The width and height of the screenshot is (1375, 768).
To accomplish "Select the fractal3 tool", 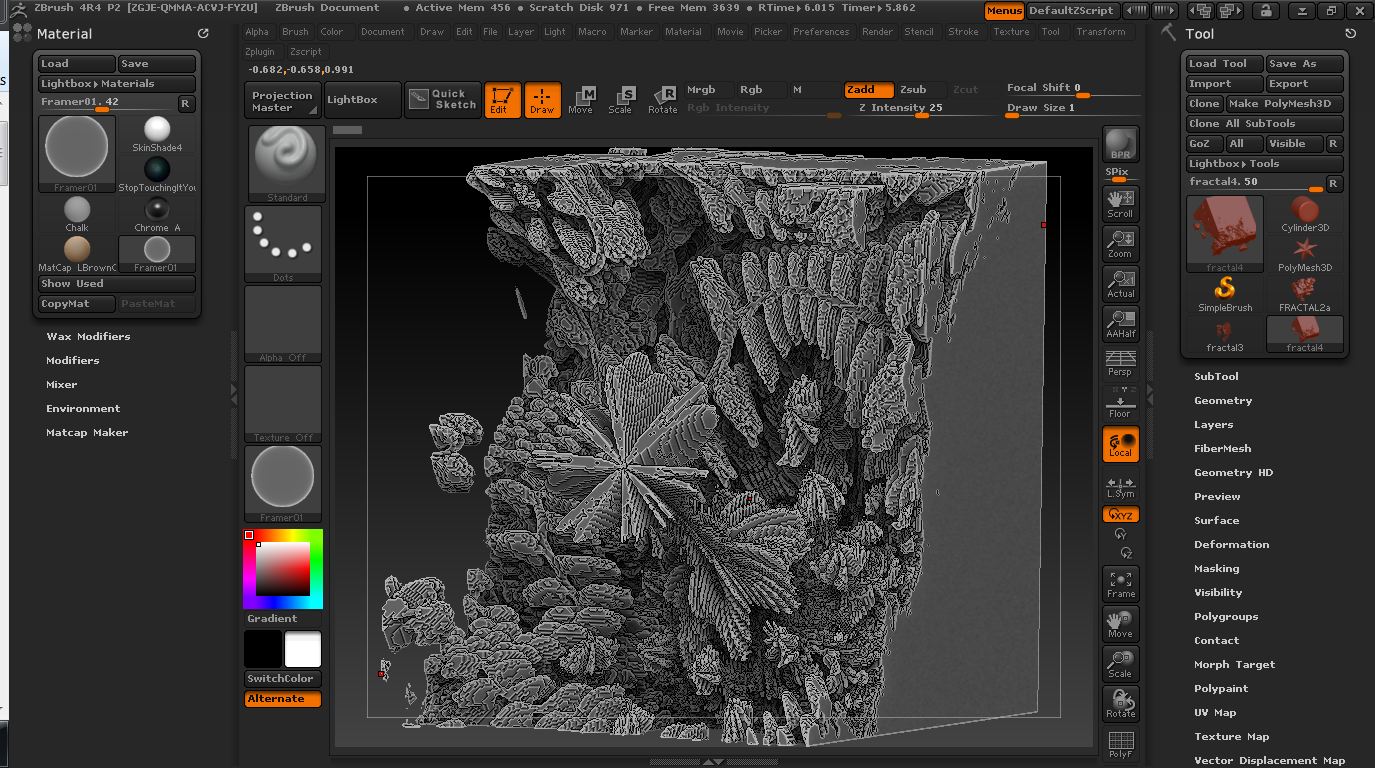I will pos(1225,334).
